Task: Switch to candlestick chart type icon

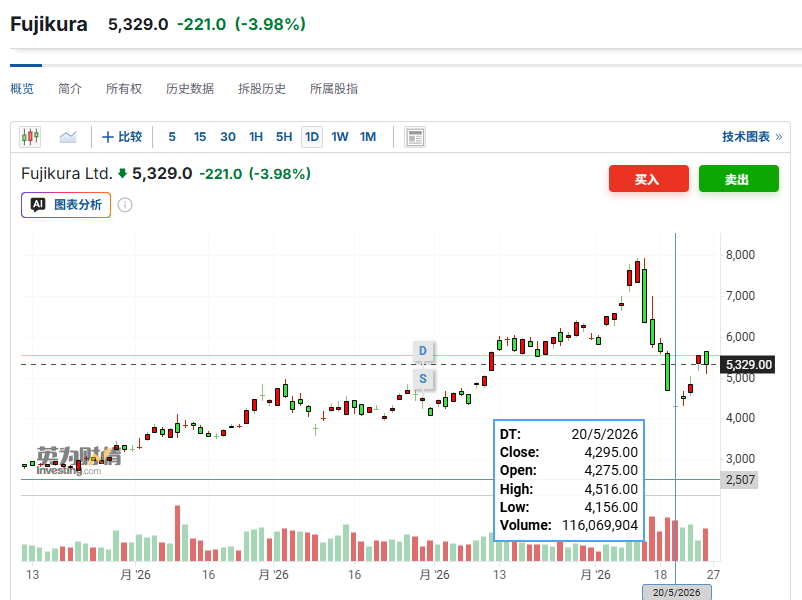Action: pos(30,137)
